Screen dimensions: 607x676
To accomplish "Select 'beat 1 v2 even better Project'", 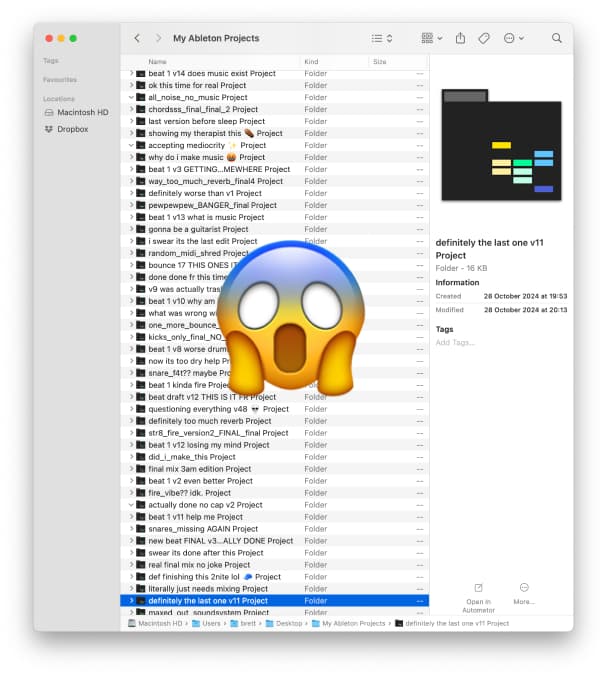I will coord(275,481).
